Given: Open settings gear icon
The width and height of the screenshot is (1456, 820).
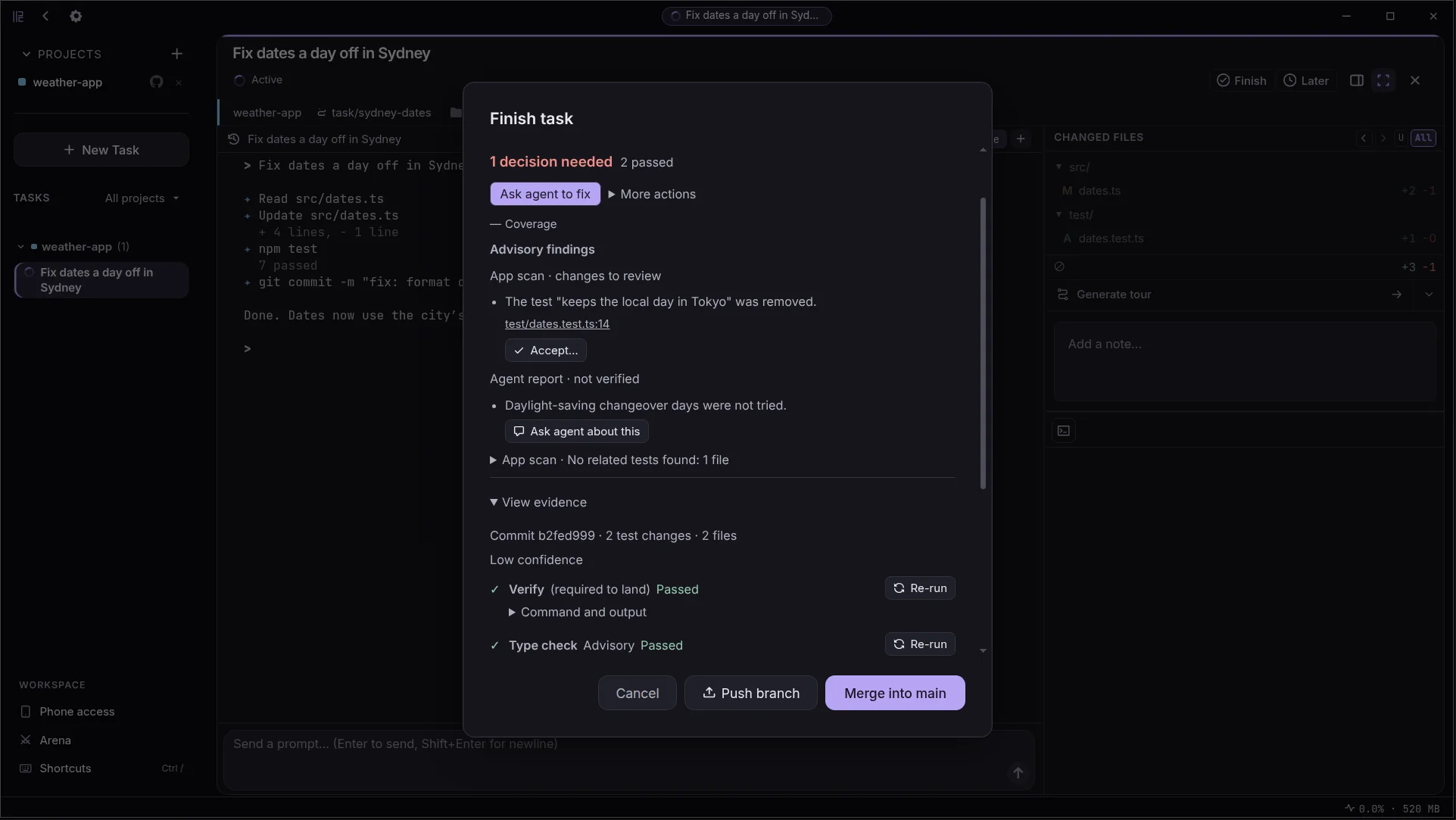Looking at the screenshot, I should click(x=76, y=16).
